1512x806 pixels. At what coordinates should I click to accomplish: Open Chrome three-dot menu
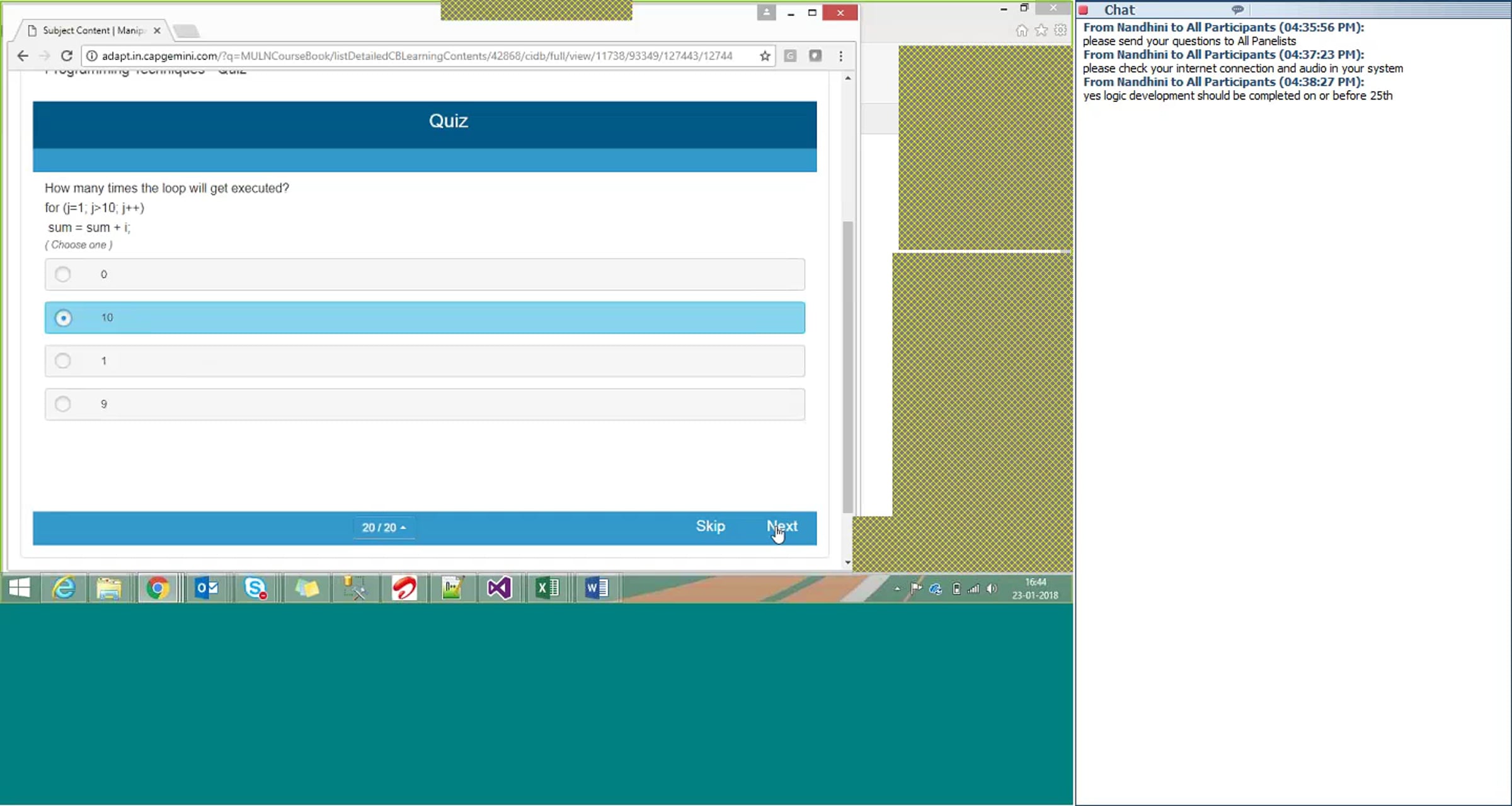click(x=840, y=56)
